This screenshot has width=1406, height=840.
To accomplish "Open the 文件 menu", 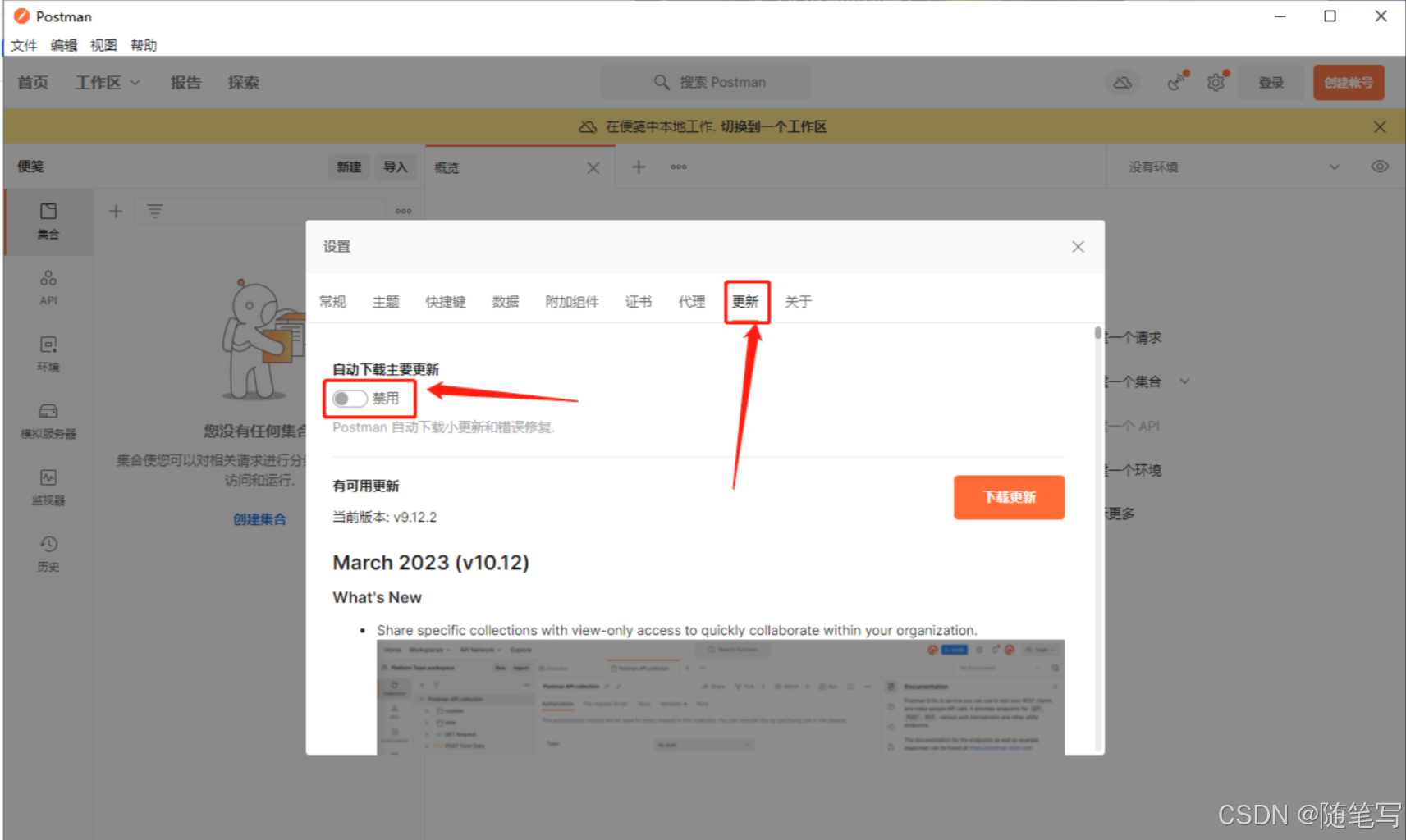I will point(24,45).
